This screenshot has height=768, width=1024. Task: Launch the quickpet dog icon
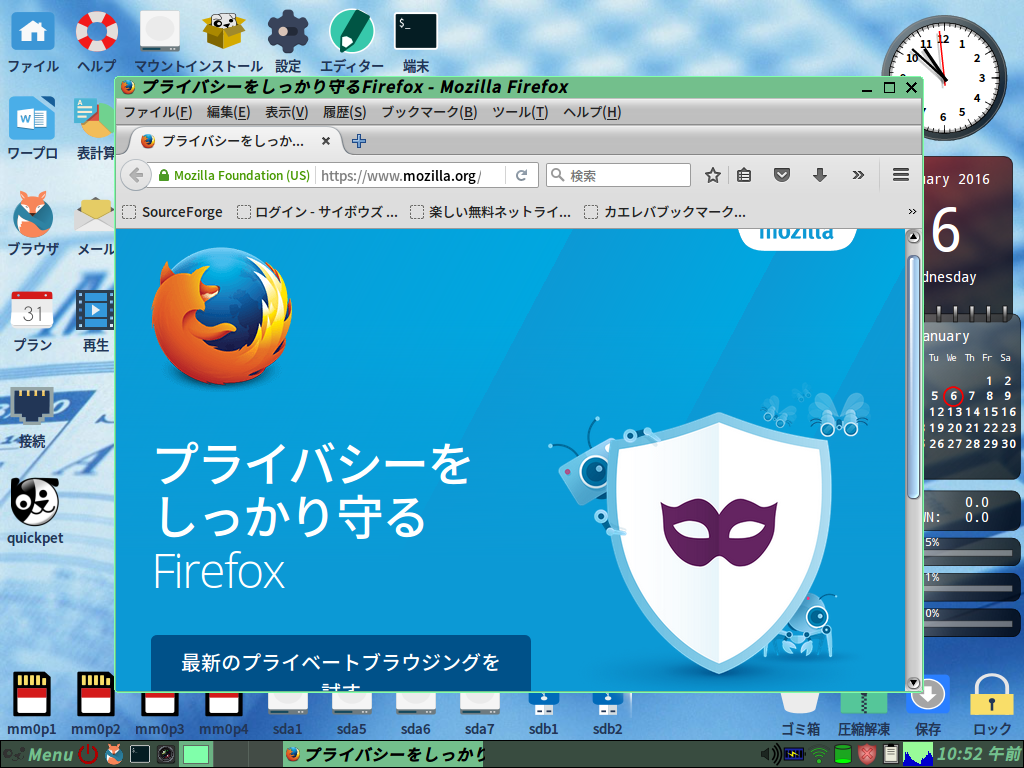(x=34, y=502)
